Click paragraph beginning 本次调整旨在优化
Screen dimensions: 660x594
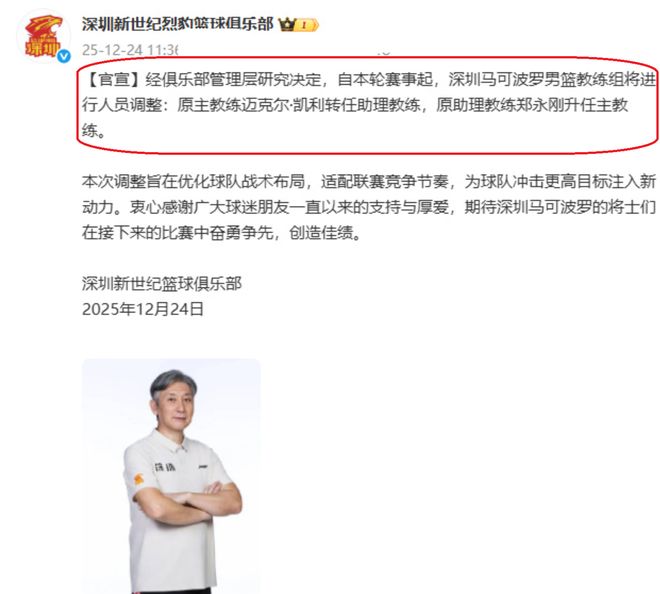point(369,207)
